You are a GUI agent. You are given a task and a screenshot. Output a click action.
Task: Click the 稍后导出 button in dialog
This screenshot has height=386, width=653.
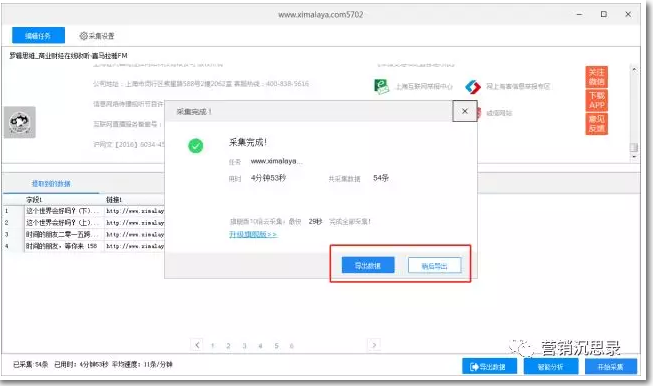pos(434,265)
